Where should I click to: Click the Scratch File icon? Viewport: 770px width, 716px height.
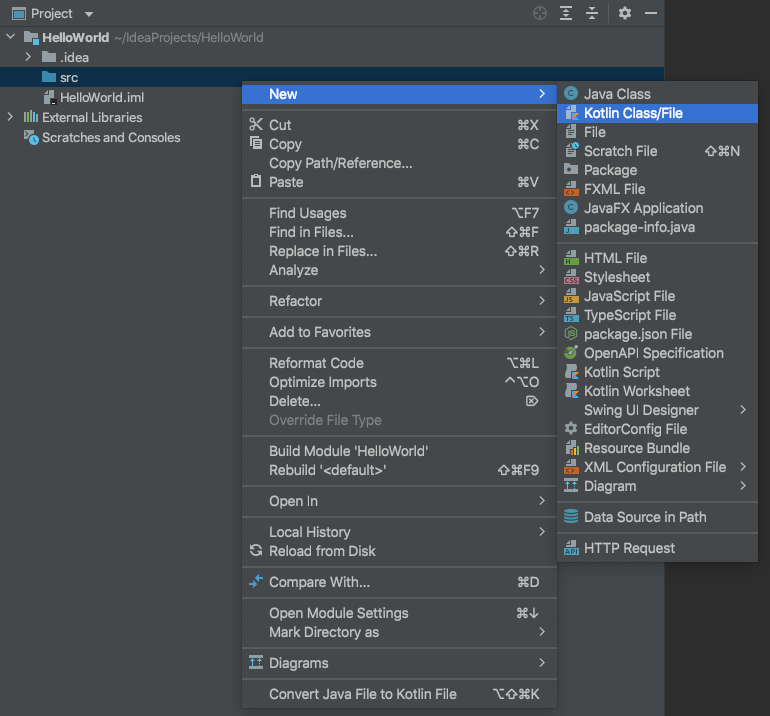pos(571,150)
